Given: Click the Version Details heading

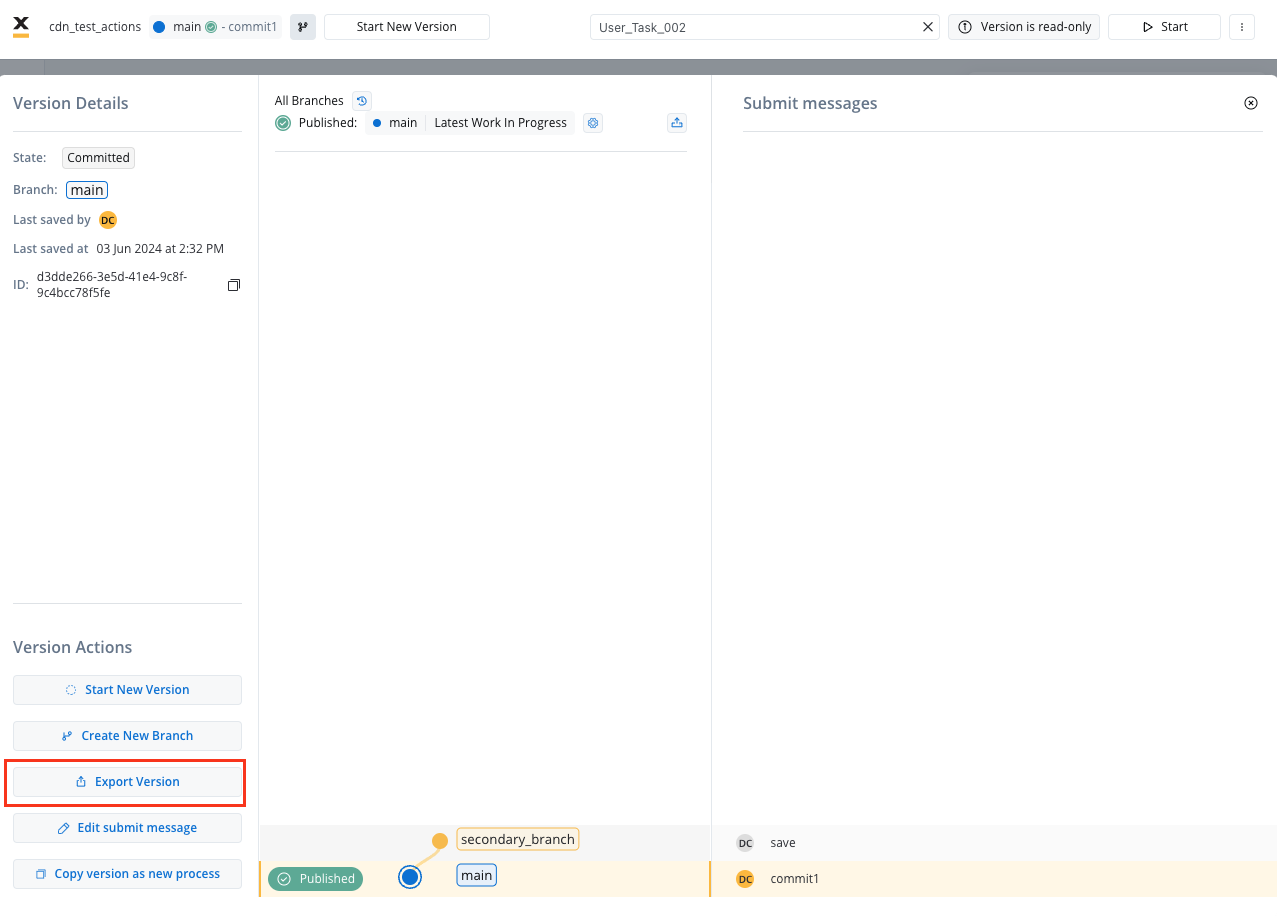Looking at the screenshot, I should pyautogui.click(x=71, y=103).
